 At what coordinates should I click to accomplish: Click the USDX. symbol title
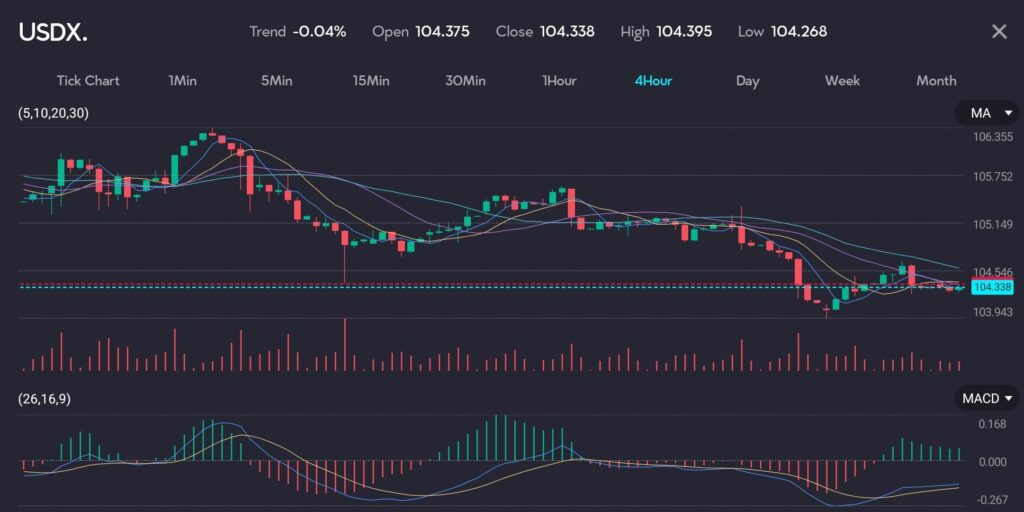pyautogui.click(x=53, y=32)
